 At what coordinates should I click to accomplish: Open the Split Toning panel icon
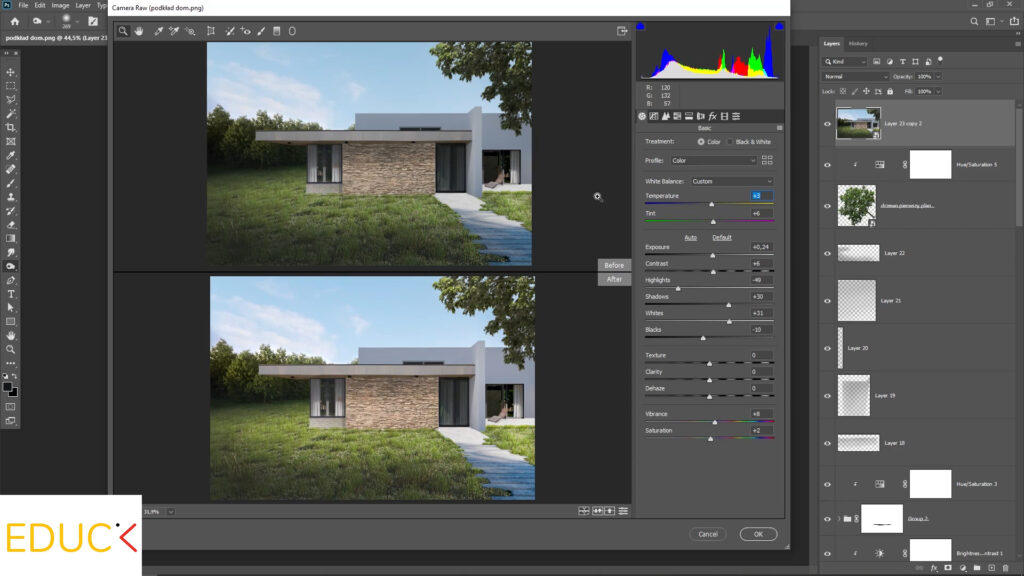click(689, 116)
